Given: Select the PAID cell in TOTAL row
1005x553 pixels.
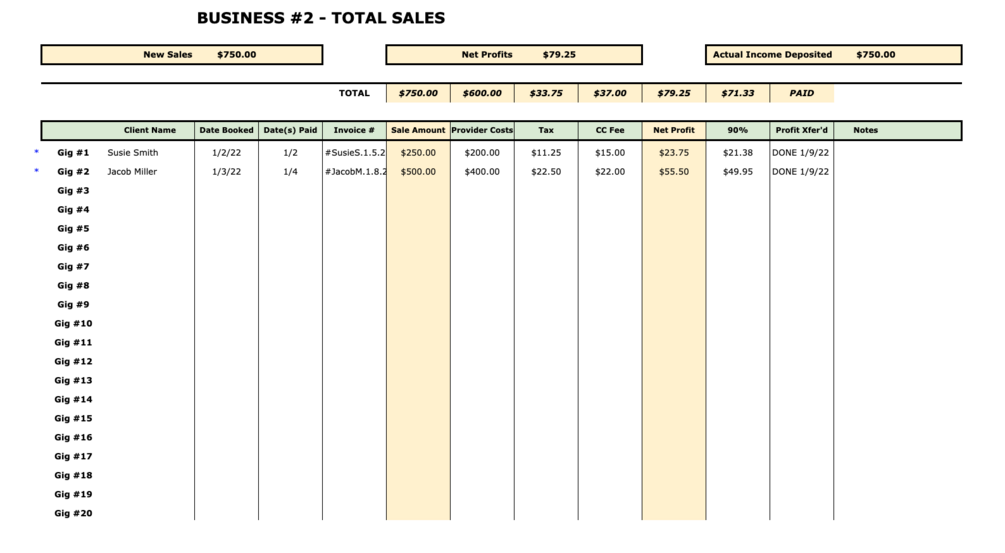Looking at the screenshot, I should [802, 93].
